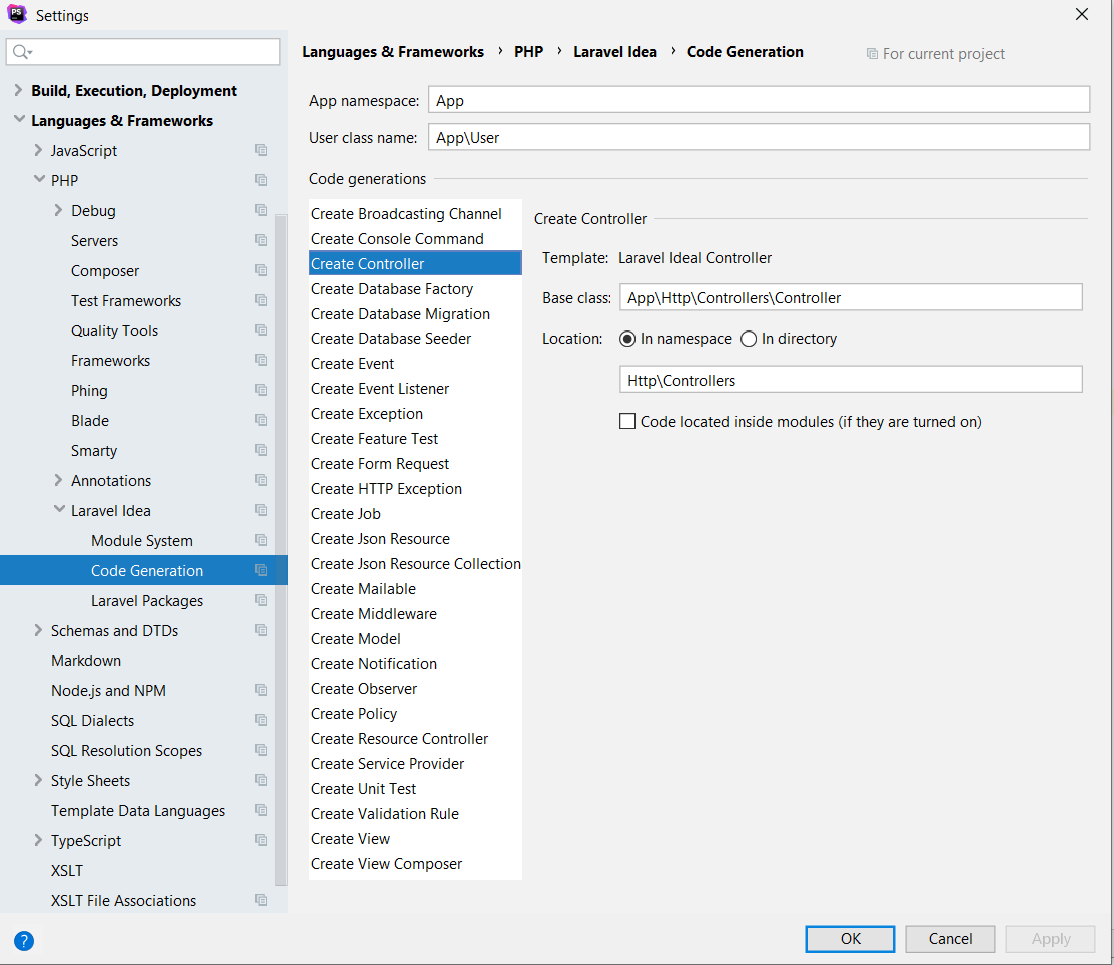Click the search magnifier icon in settings search
The image size is (1114, 965).
click(22, 52)
